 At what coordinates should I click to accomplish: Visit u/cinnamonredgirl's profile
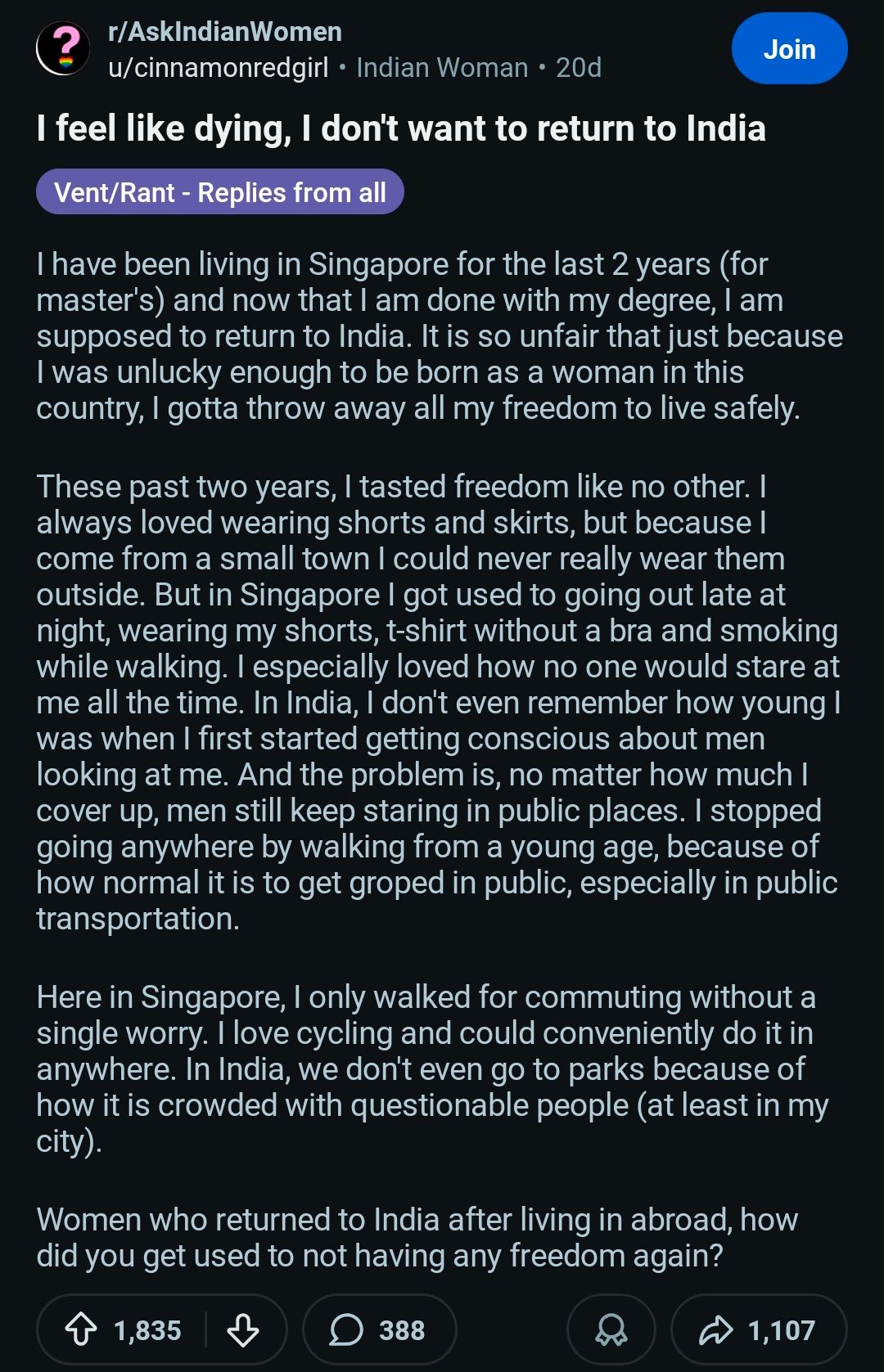pos(219,67)
